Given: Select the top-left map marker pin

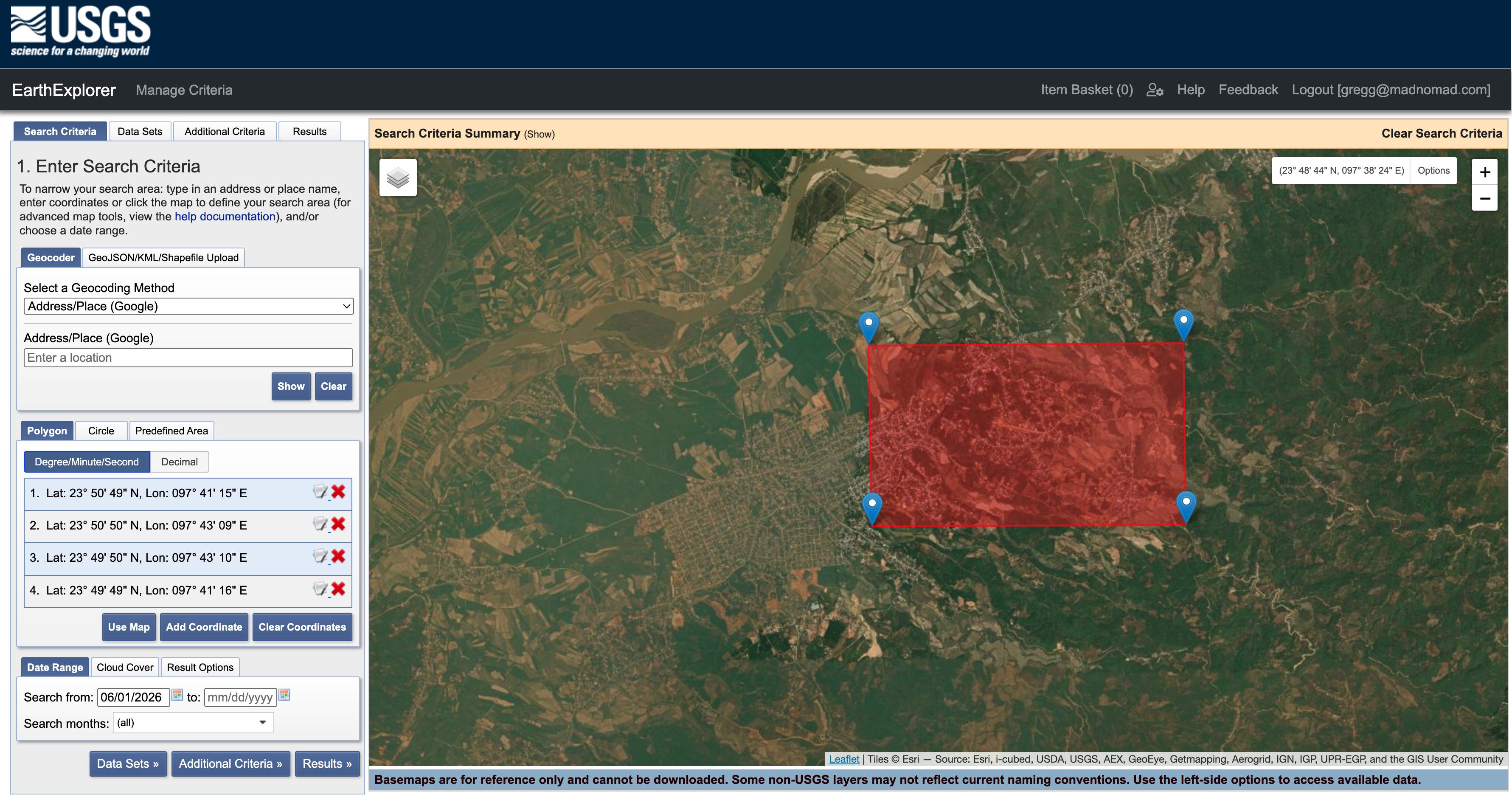Looking at the screenshot, I should click(x=868, y=328).
